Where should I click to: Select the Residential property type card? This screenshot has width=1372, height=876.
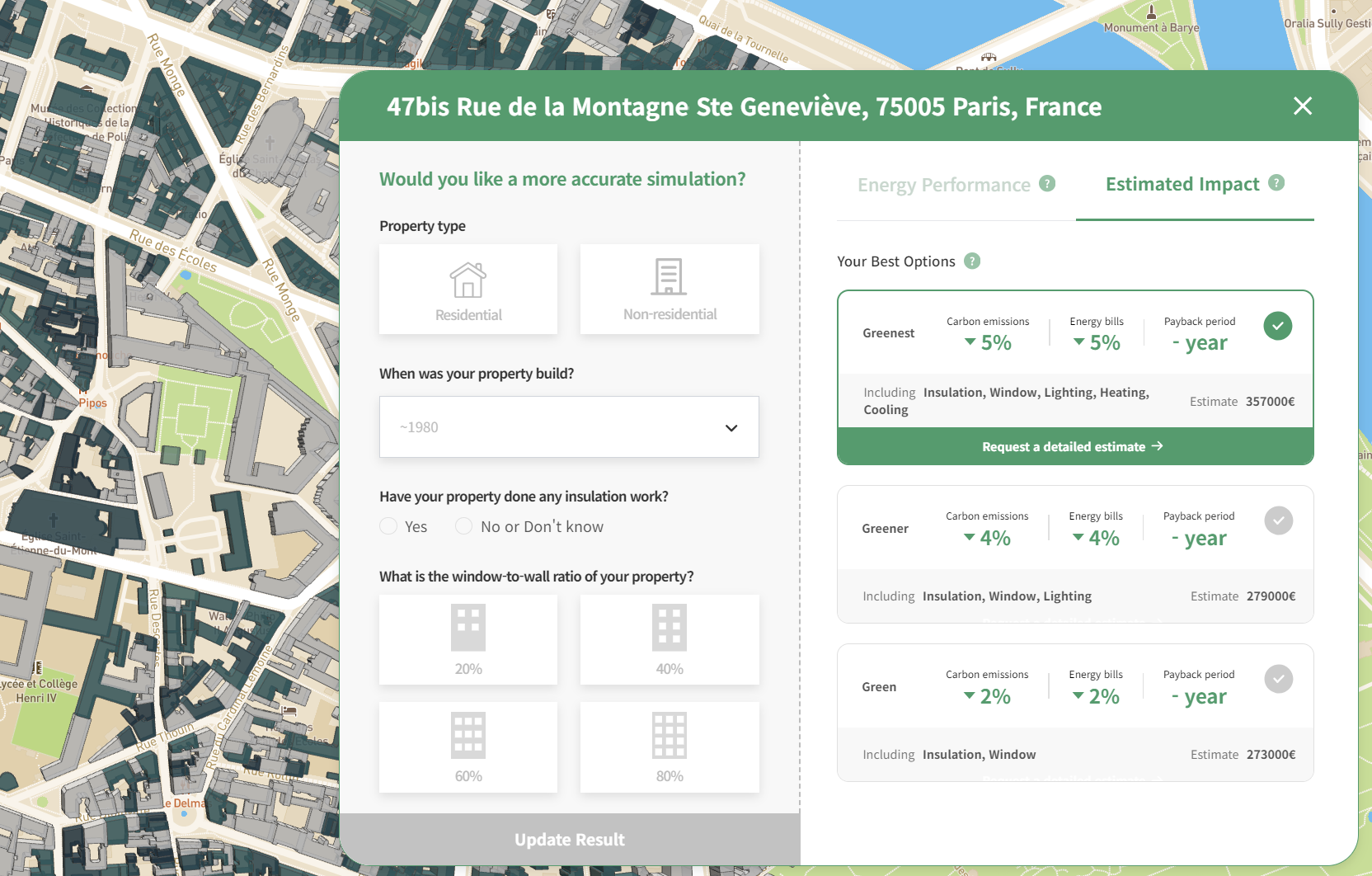[x=468, y=289]
